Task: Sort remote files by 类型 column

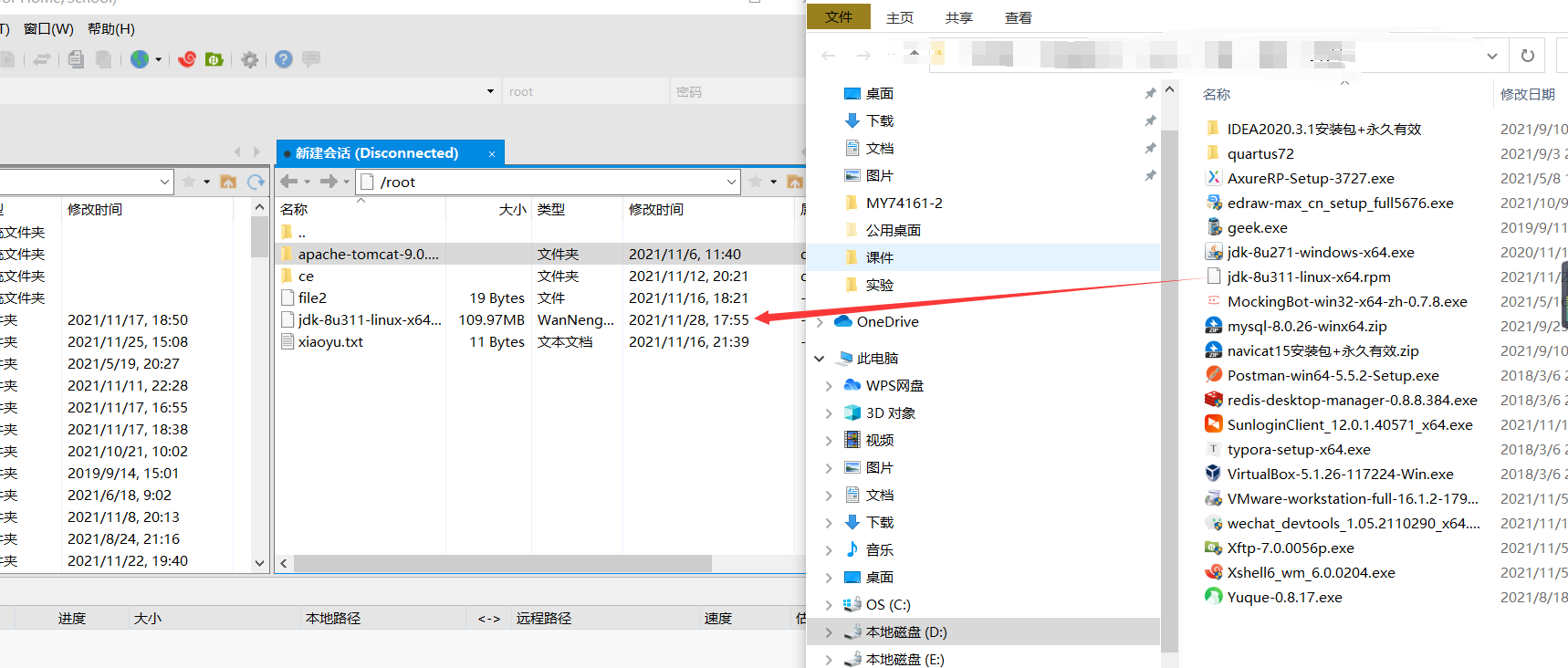Action: click(551, 209)
